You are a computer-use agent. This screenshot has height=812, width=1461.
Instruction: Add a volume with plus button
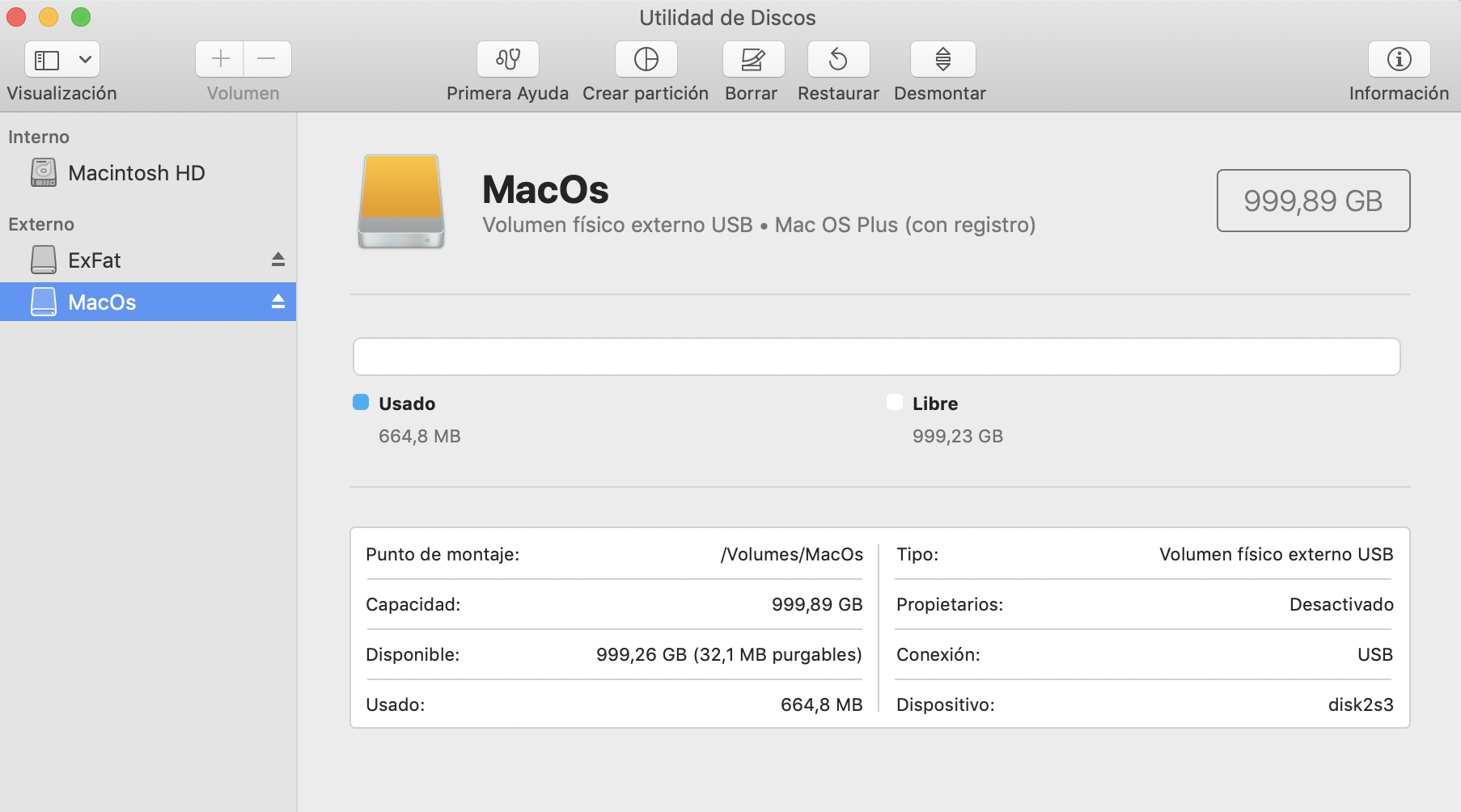[x=220, y=59]
